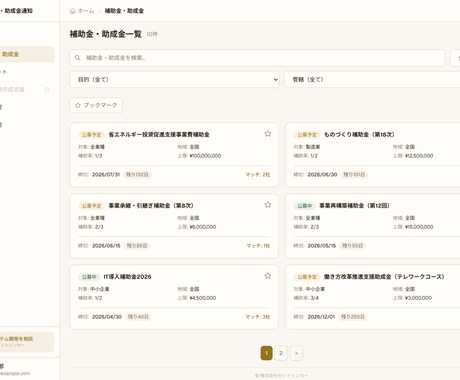Bookmark IT導入補助金2026 with star icon
460x380 pixels.
coord(268,276)
